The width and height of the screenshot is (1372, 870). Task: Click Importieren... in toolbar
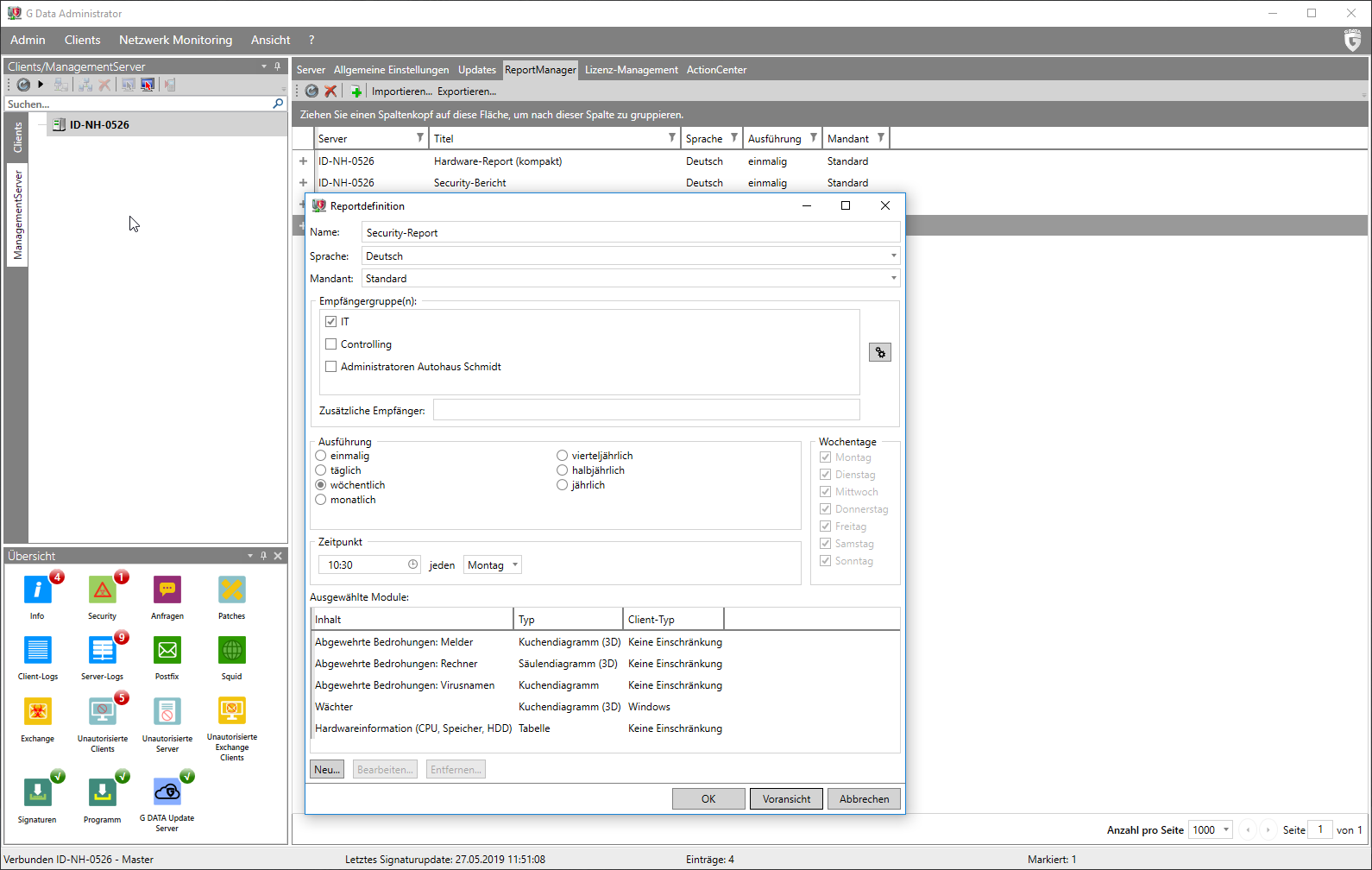pyautogui.click(x=401, y=91)
